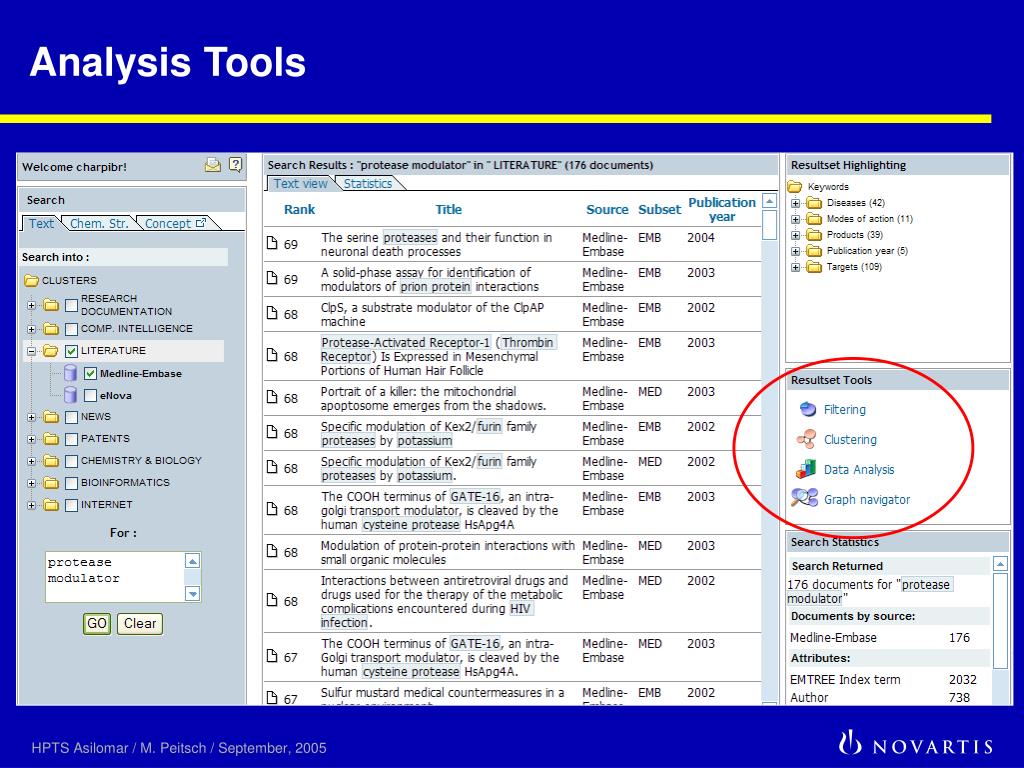This screenshot has width=1024, height=768.
Task: Expand the RESEARCH DOCUMENTATION tree node
Action: 31,305
